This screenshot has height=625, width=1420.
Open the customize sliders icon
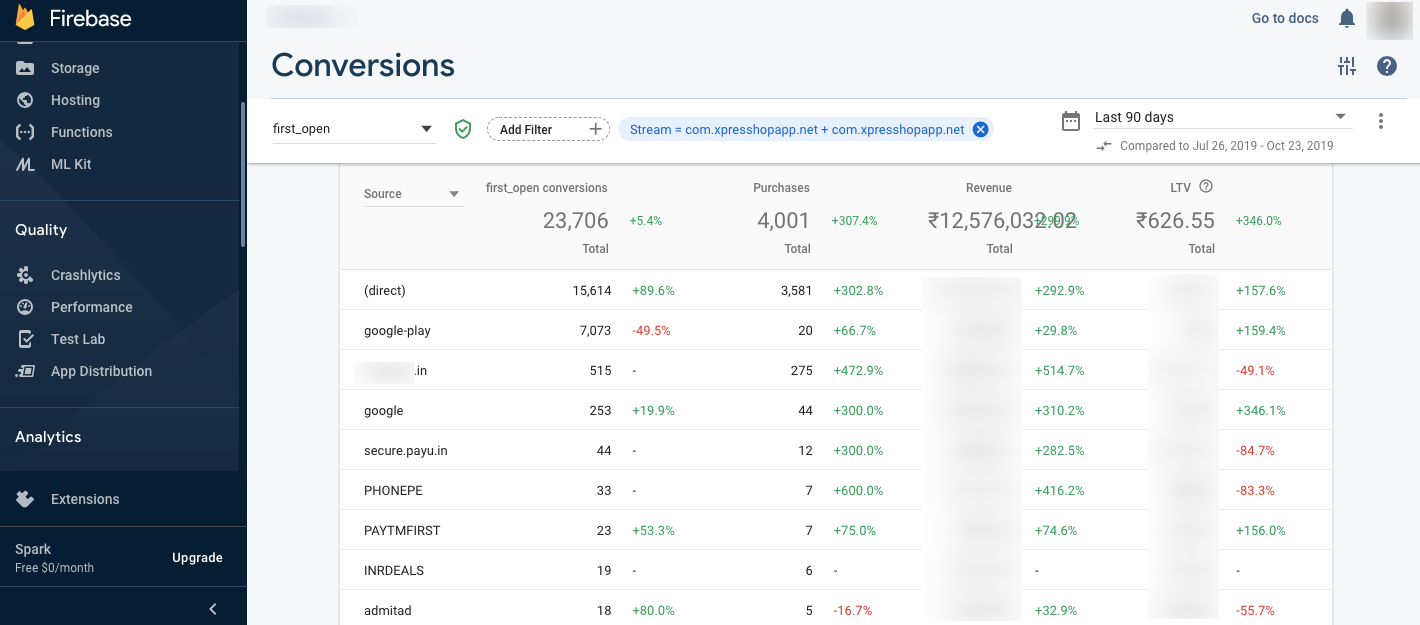pos(1347,66)
